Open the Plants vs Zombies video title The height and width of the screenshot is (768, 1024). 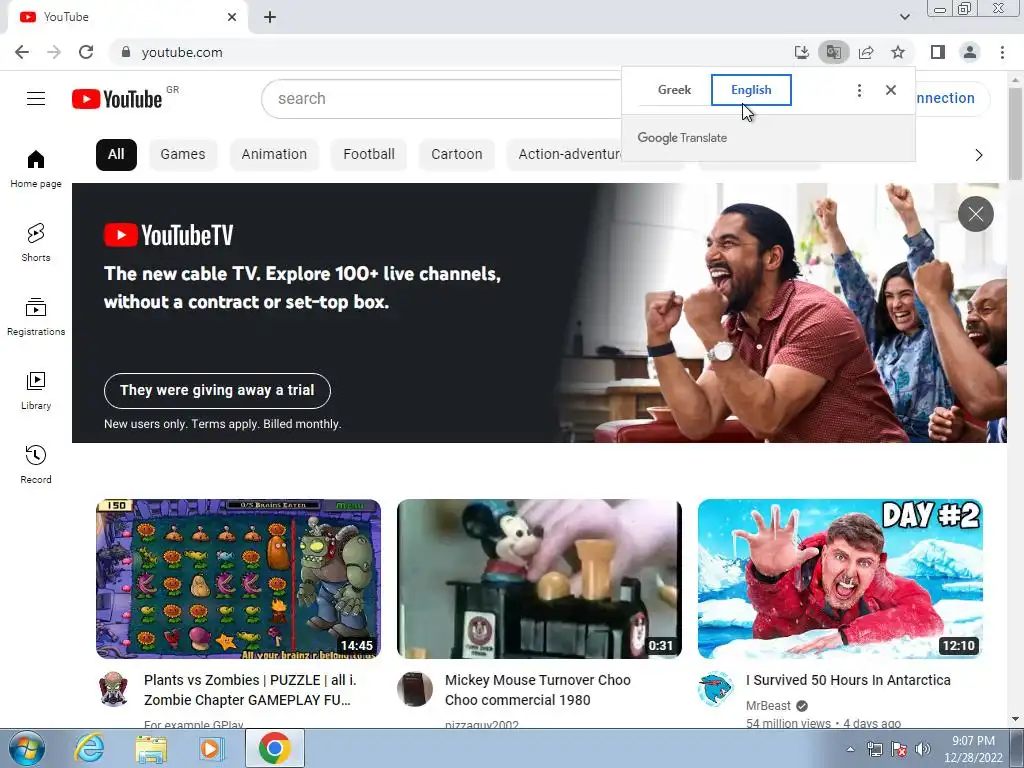[x=250, y=690]
